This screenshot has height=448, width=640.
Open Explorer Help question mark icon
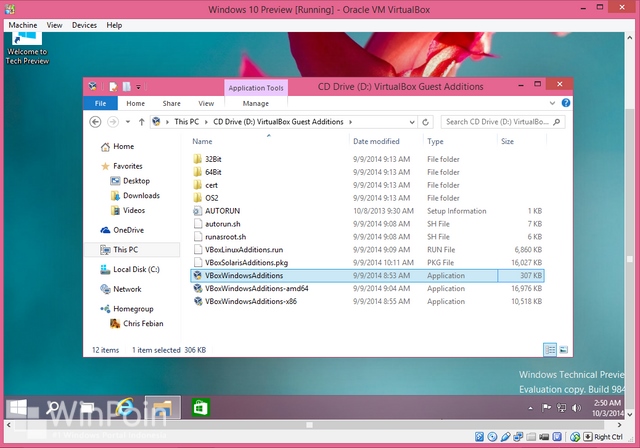566,103
